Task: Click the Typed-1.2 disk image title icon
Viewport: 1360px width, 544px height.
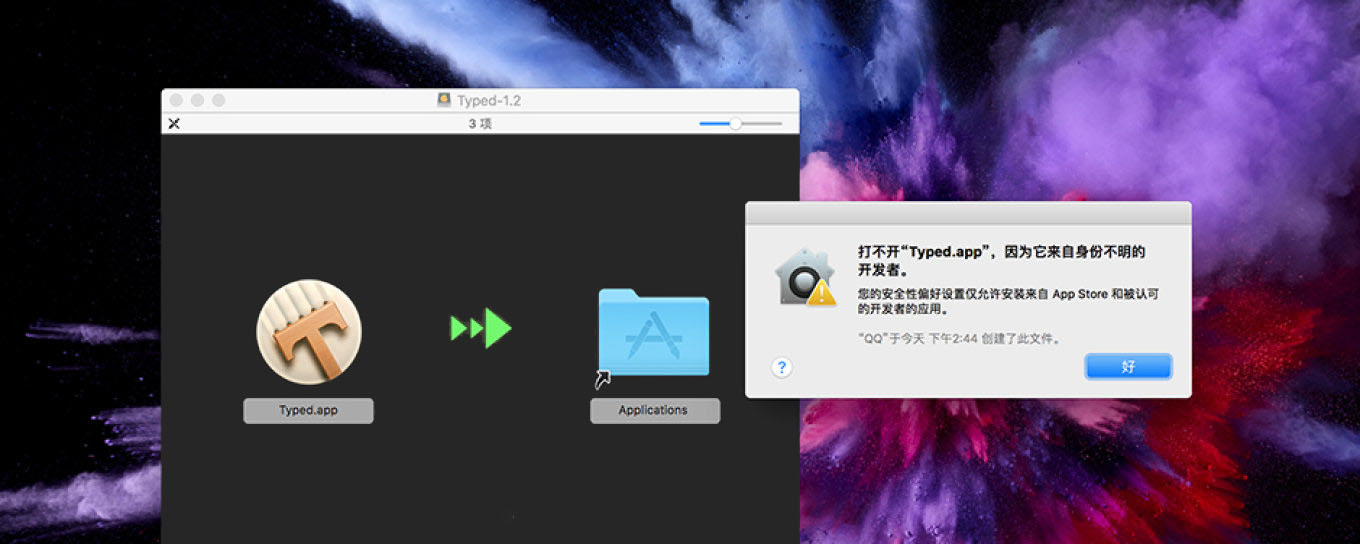Action: [444, 100]
